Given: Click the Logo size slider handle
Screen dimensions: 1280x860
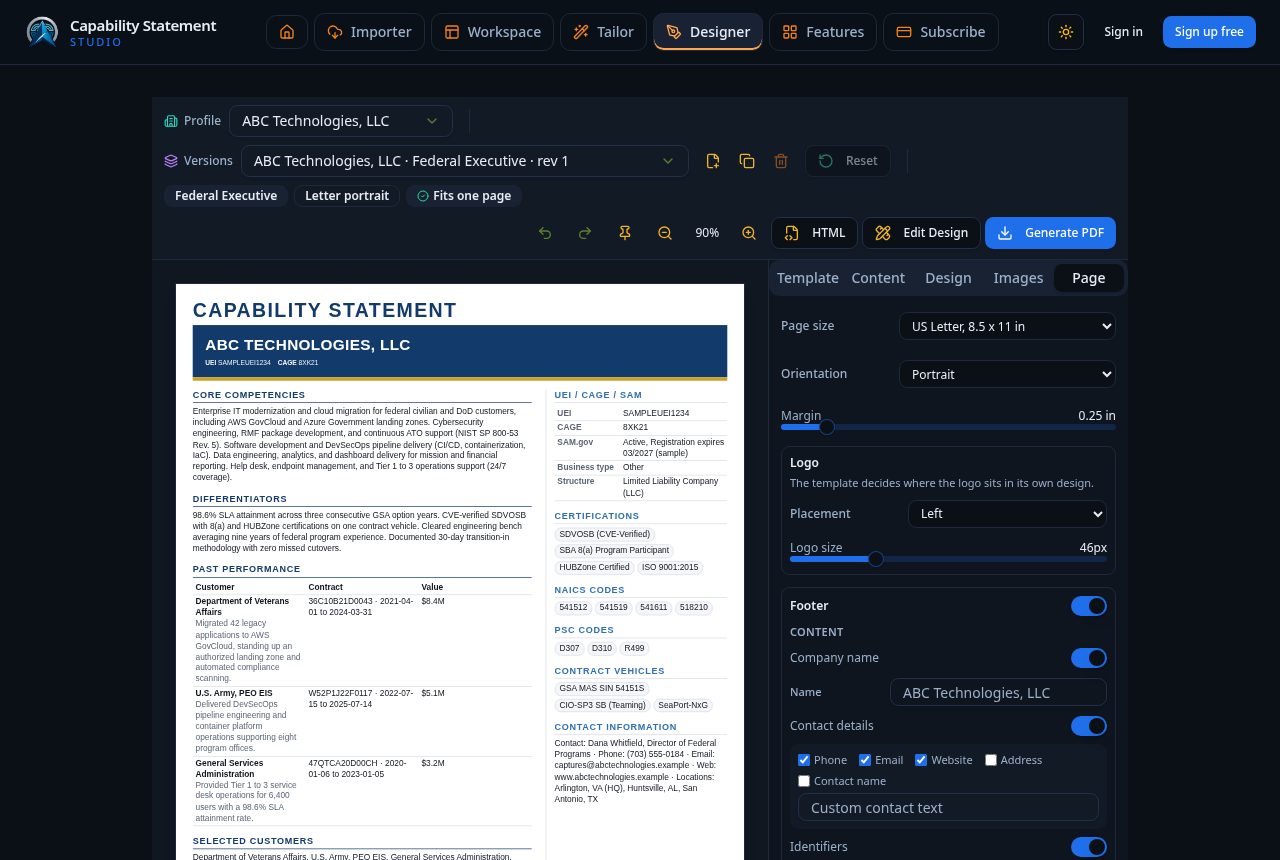Looking at the screenshot, I should [876, 559].
